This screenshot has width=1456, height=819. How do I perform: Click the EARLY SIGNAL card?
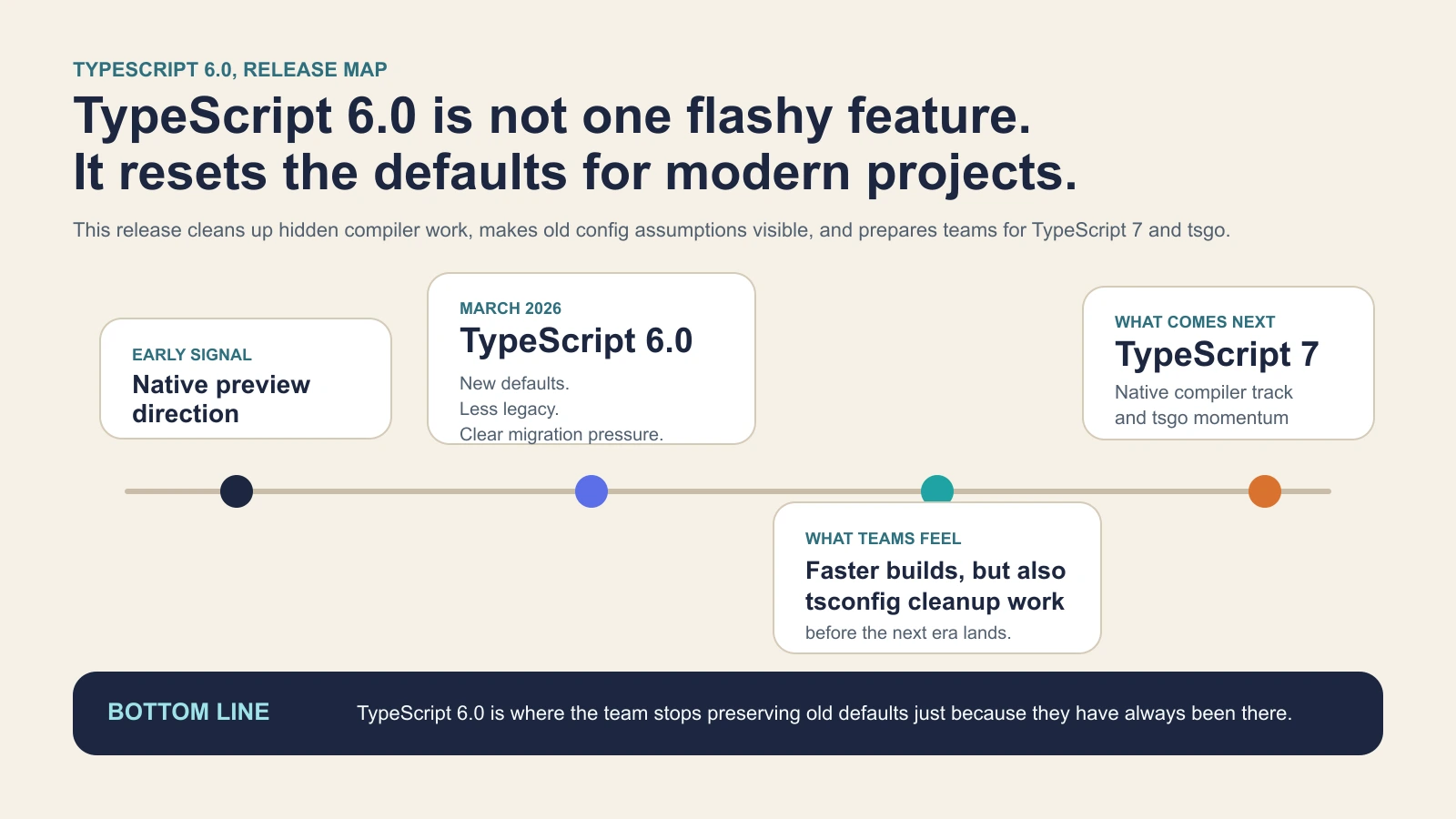click(244, 378)
